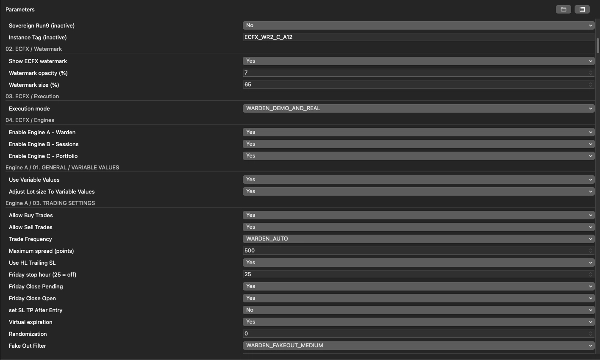Open the SL TP After Entry dropdown

(x=419, y=310)
